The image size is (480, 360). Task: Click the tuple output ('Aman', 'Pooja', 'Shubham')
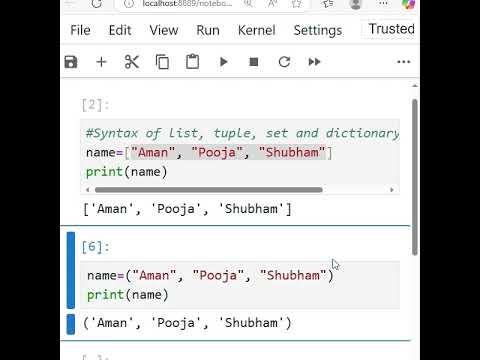pos(187,323)
